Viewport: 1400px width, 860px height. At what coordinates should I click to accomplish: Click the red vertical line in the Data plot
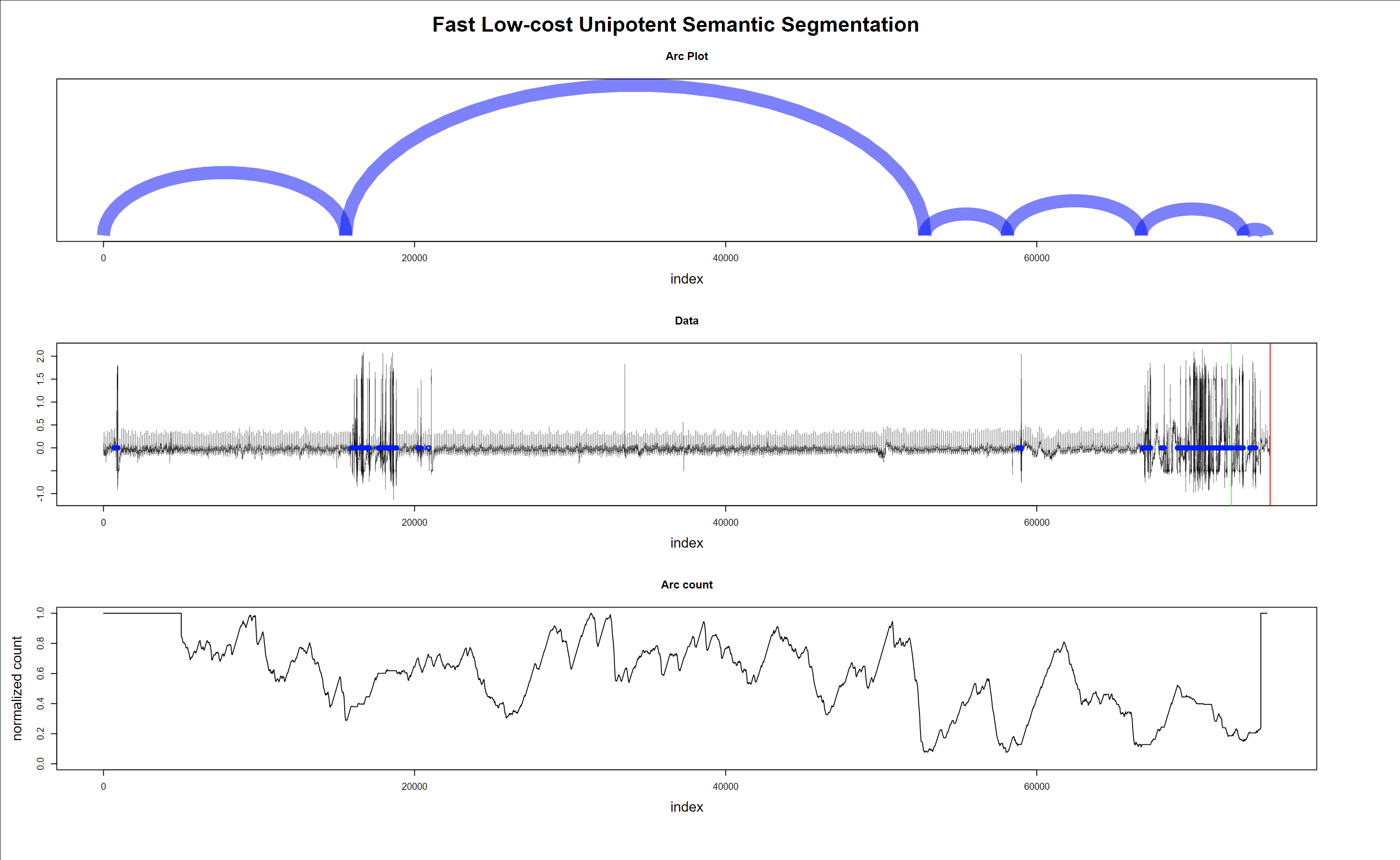(x=1270, y=424)
